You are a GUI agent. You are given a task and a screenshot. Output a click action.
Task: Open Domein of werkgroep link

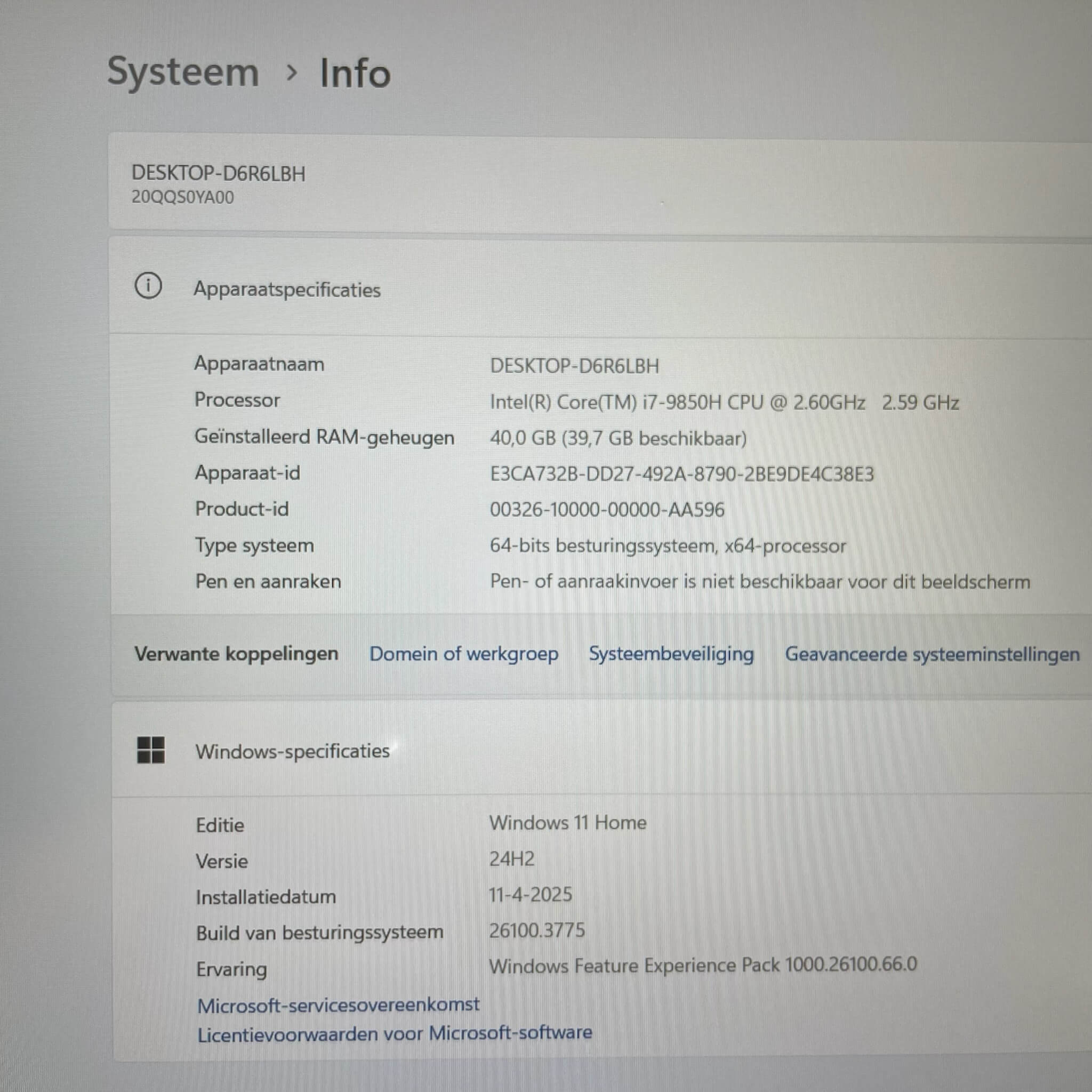[463, 654]
